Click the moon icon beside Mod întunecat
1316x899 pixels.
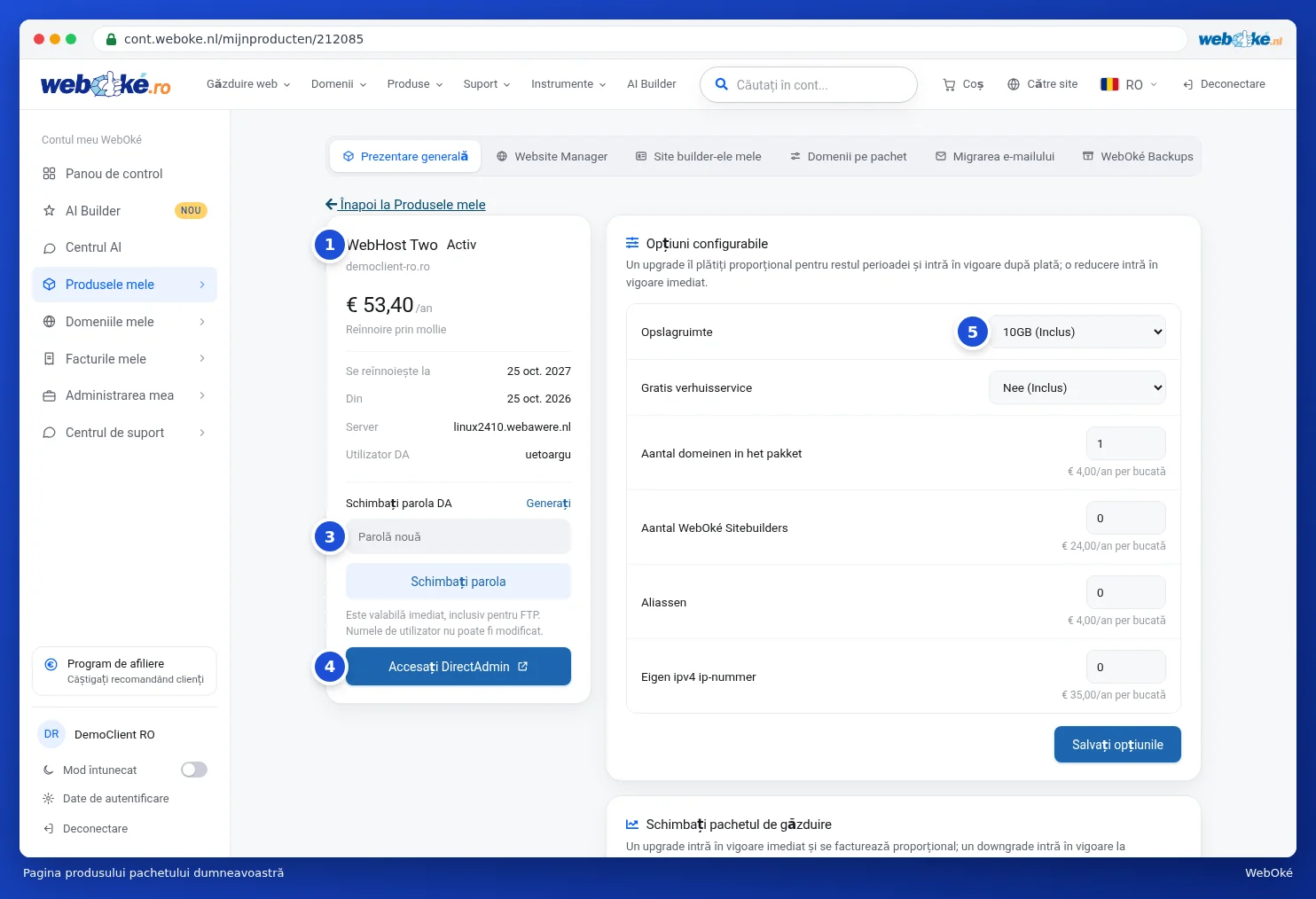(49, 770)
